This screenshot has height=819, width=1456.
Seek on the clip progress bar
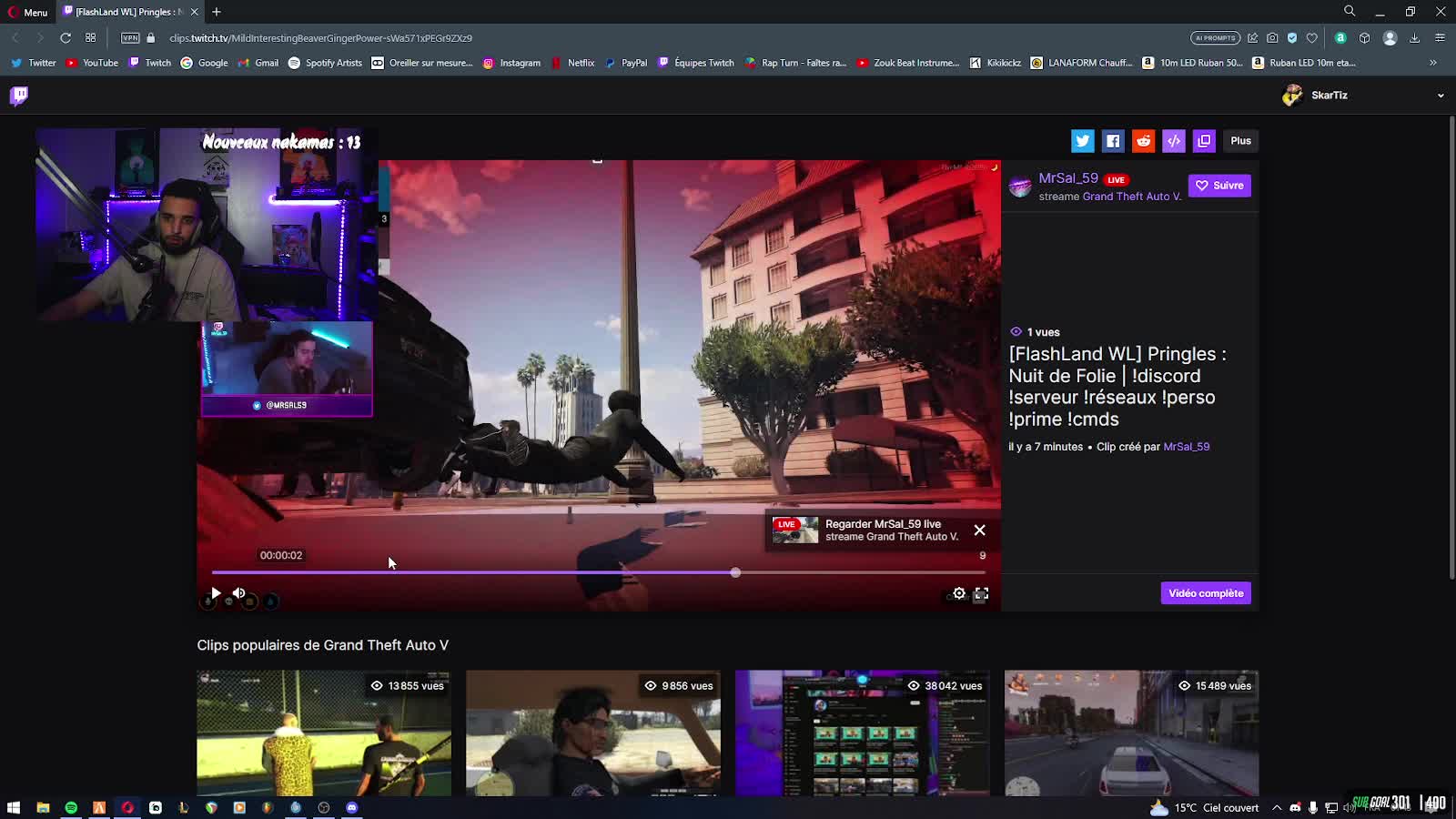pyautogui.click(x=599, y=572)
